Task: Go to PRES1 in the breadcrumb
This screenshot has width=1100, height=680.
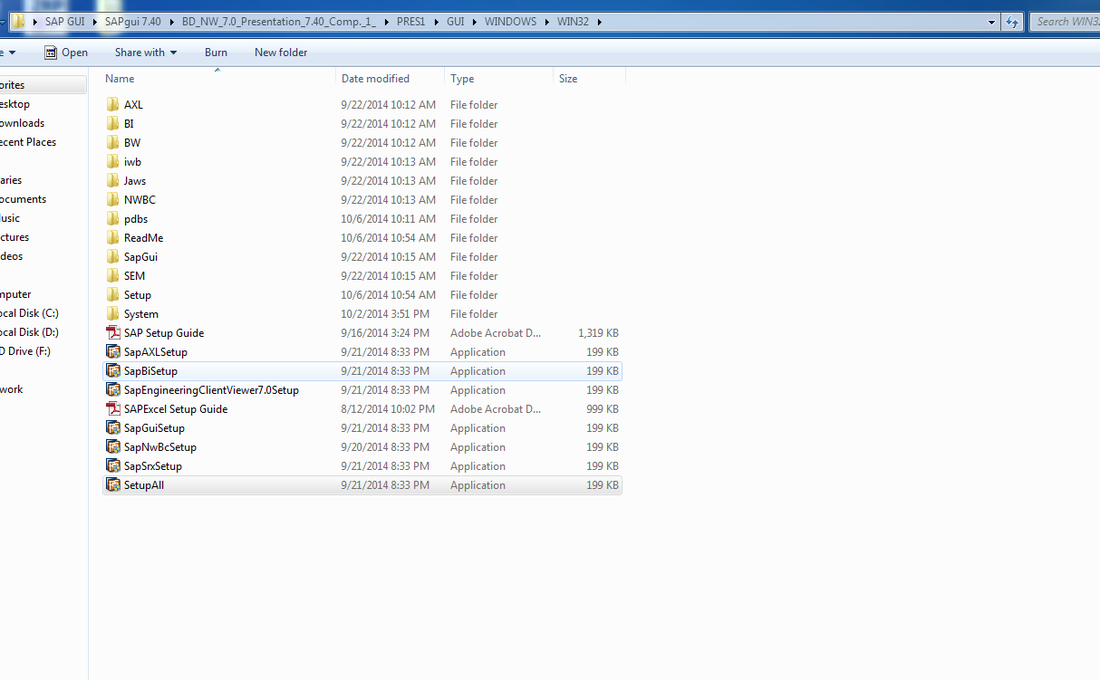Action: click(411, 22)
